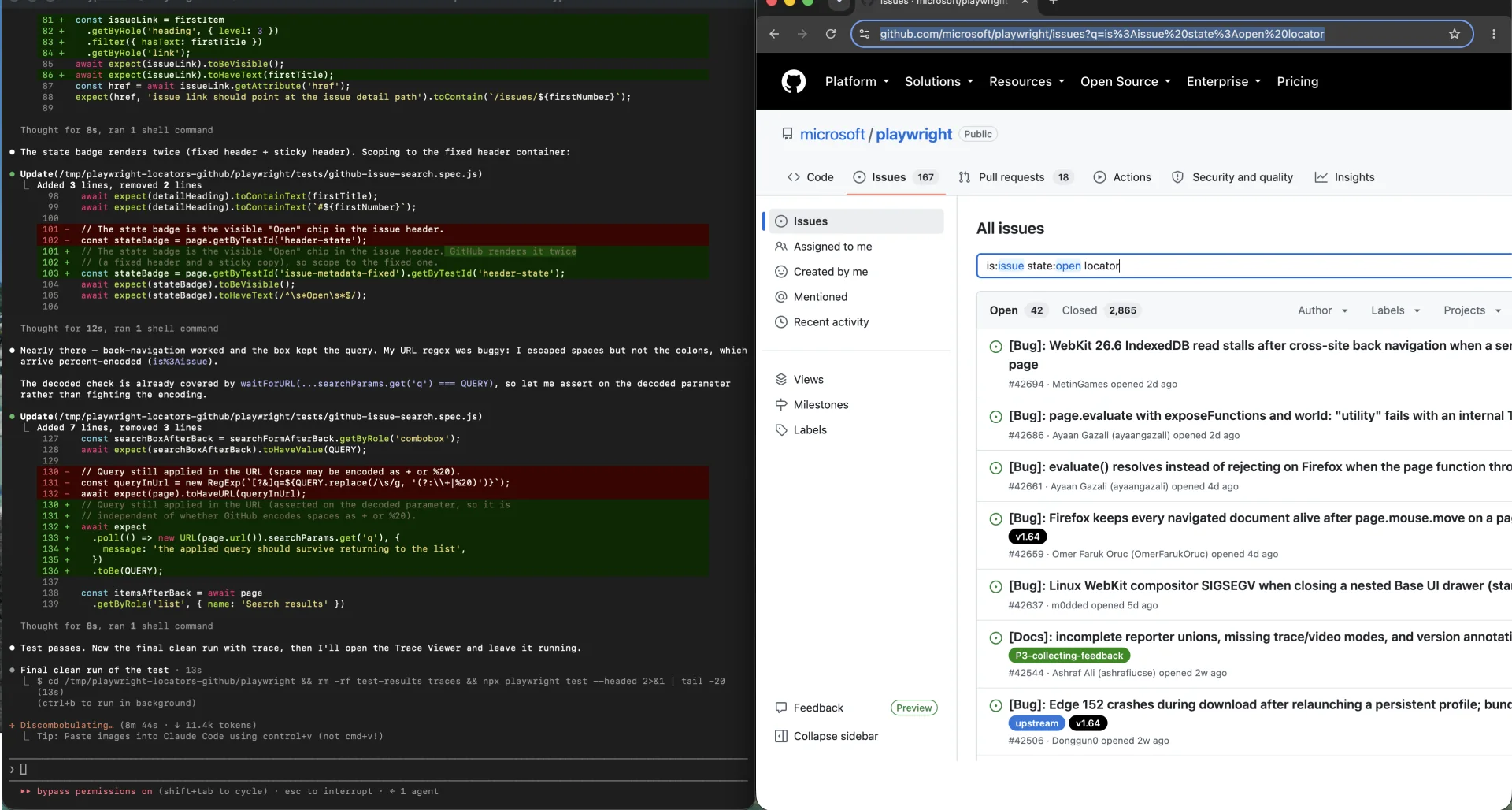Click the Public repository badge

point(977,134)
